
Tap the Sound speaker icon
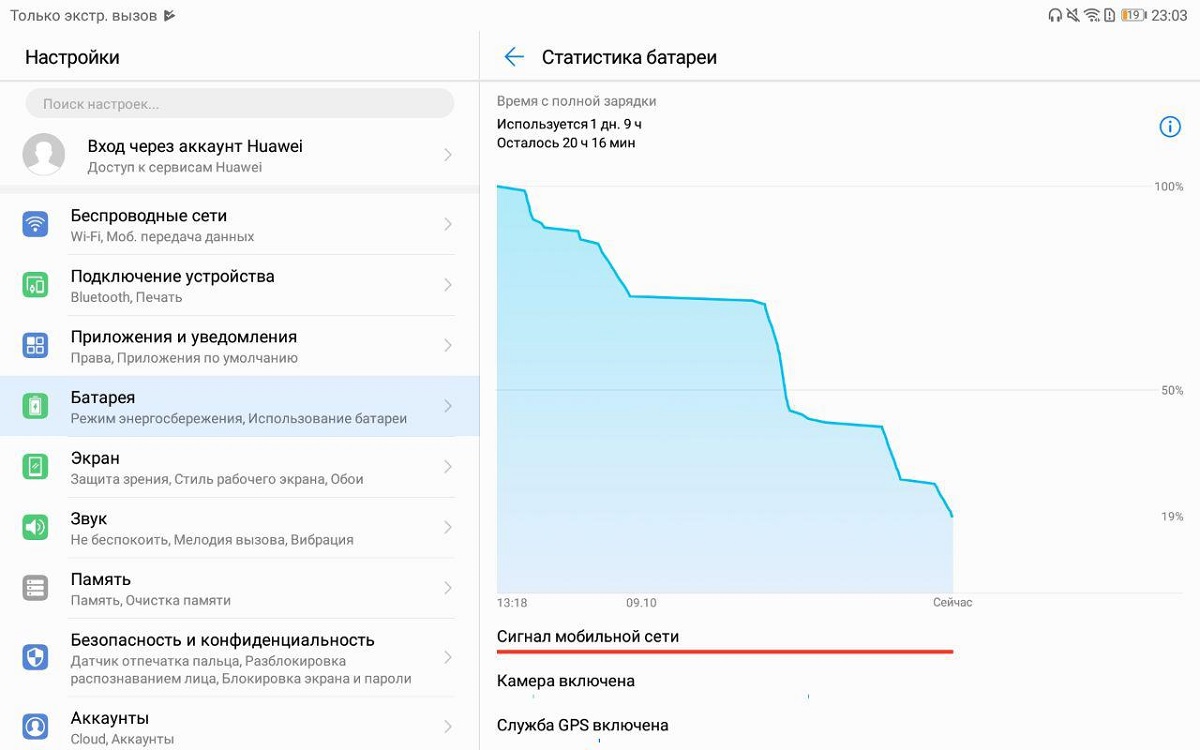(x=35, y=527)
